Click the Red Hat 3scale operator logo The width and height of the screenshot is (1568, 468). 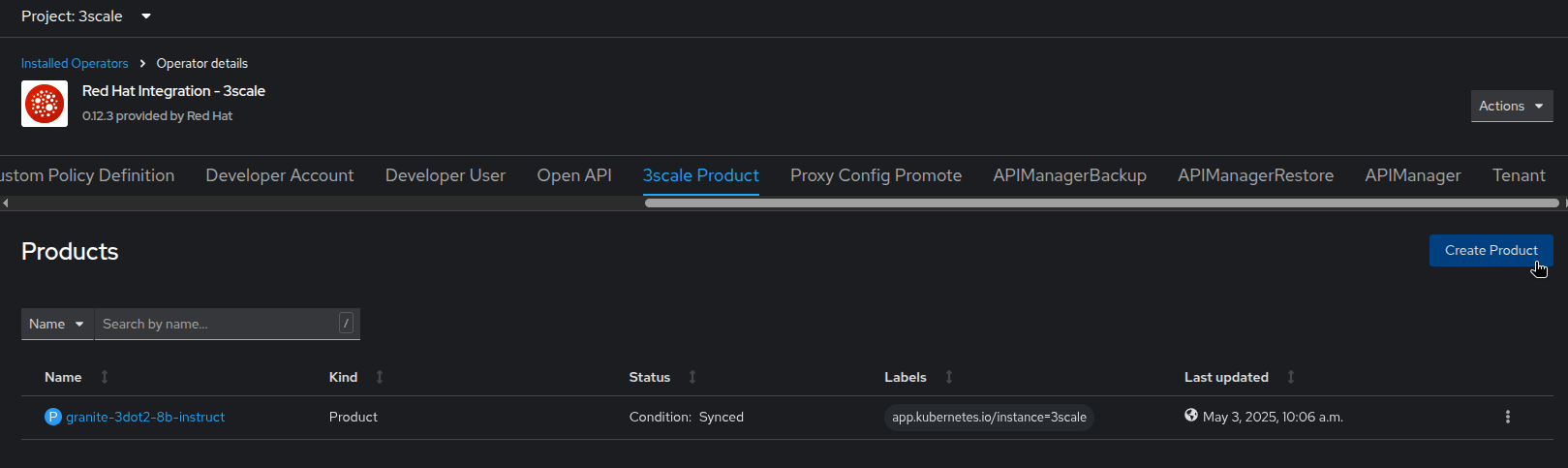[x=45, y=104]
